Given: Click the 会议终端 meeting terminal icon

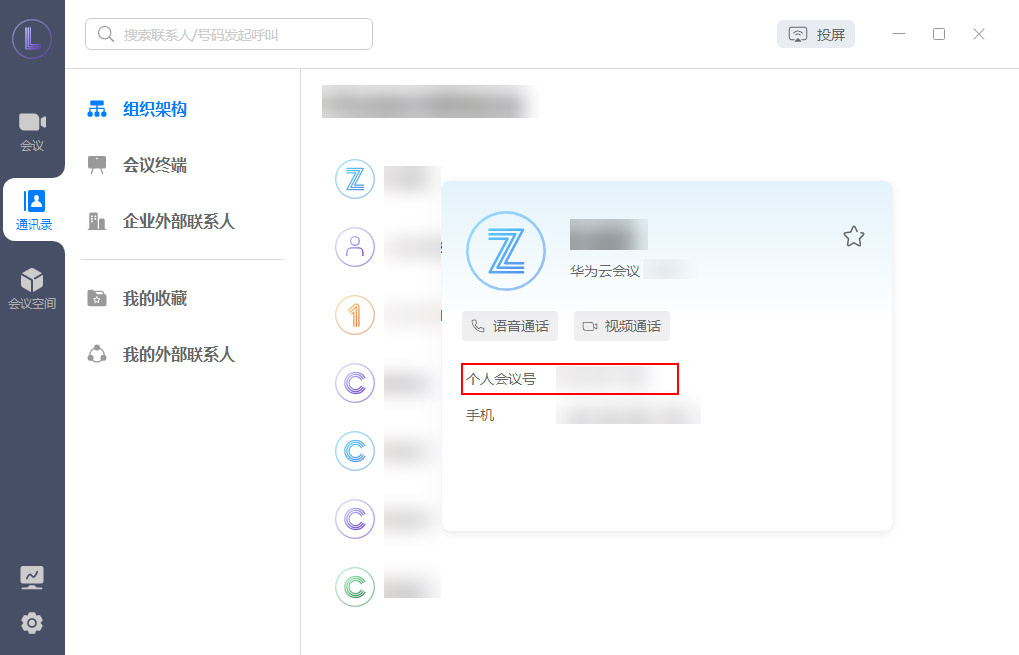Looking at the screenshot, I should click(x=96, y=163).
